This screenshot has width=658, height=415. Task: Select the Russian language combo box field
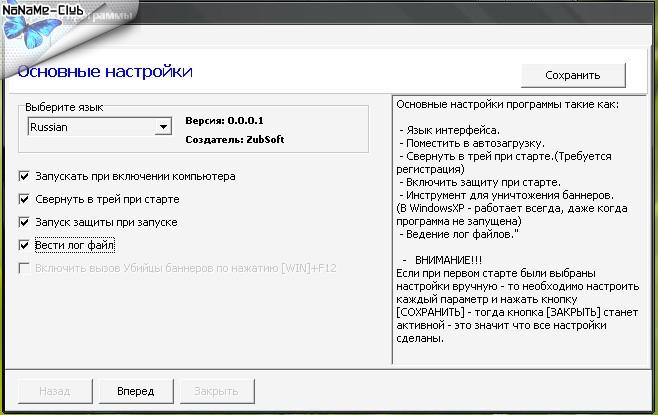tap(90, 128)
